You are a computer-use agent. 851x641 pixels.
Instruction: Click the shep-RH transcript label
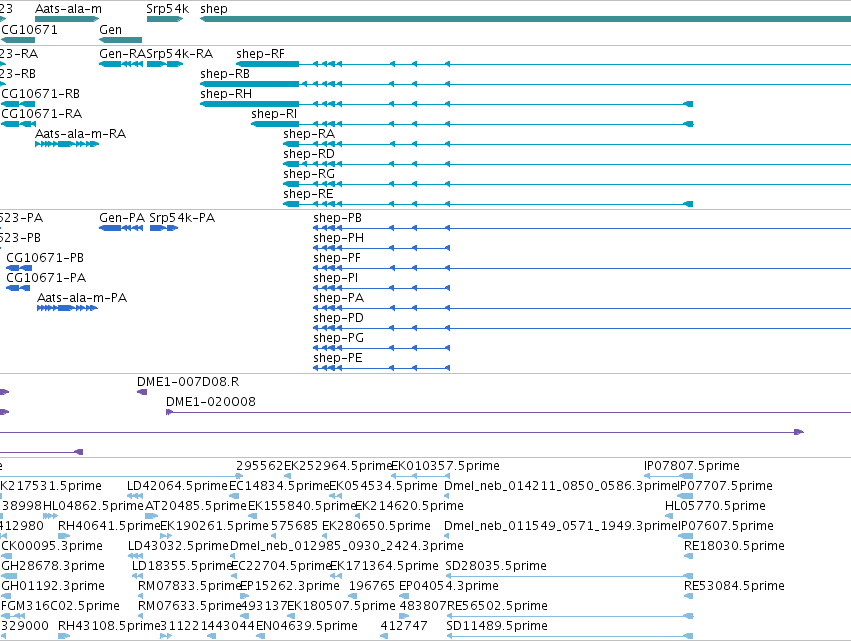[x=226, y=94]
